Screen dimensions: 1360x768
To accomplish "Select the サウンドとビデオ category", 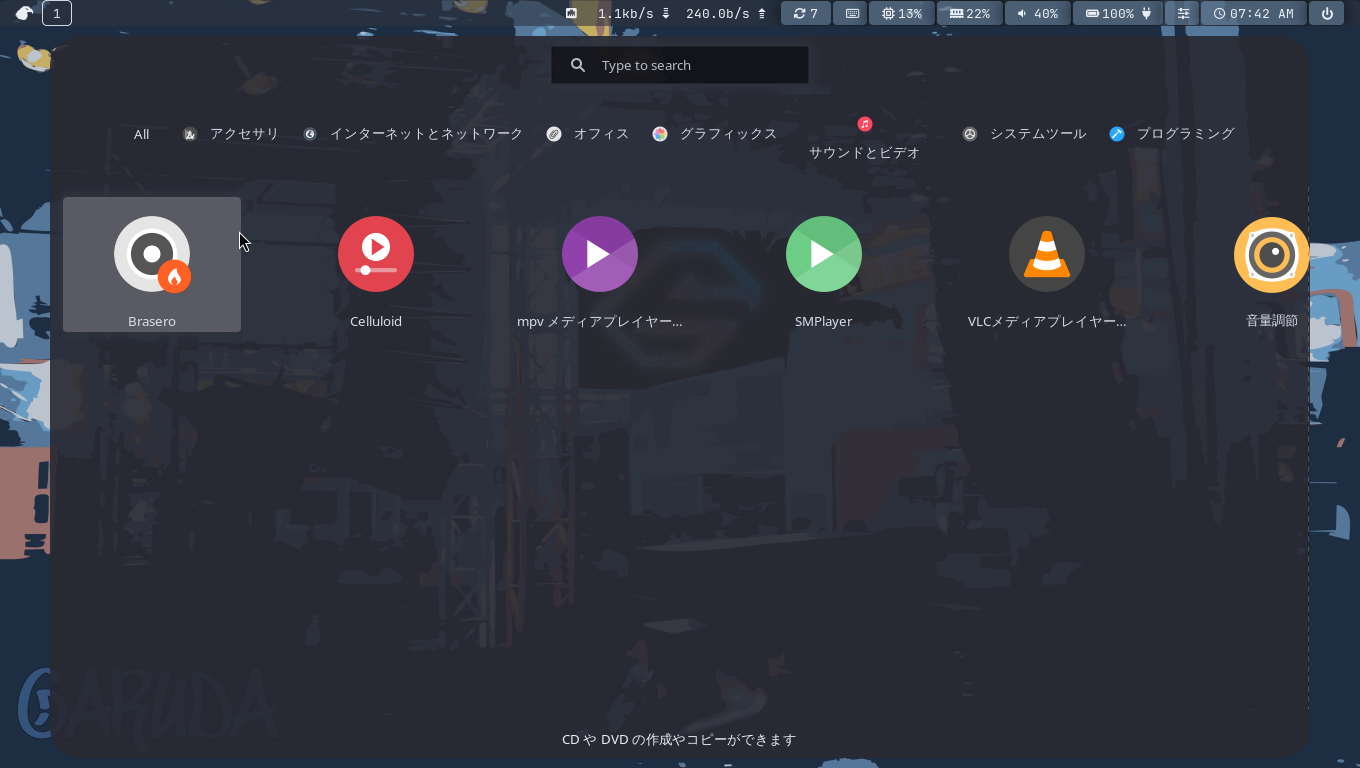I will click(865, 138).
